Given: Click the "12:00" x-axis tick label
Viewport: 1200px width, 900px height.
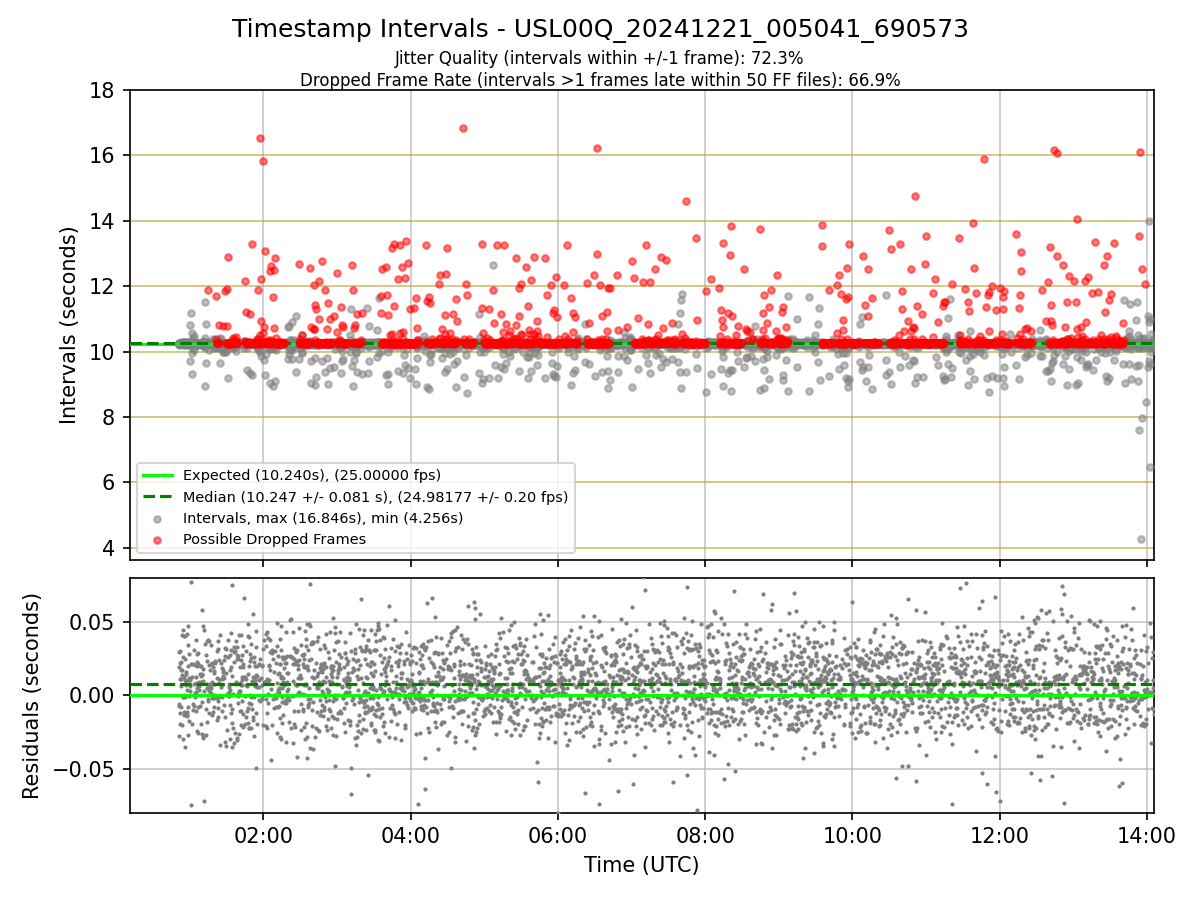Looking at the screenshot, I should tap(1000, 834).
